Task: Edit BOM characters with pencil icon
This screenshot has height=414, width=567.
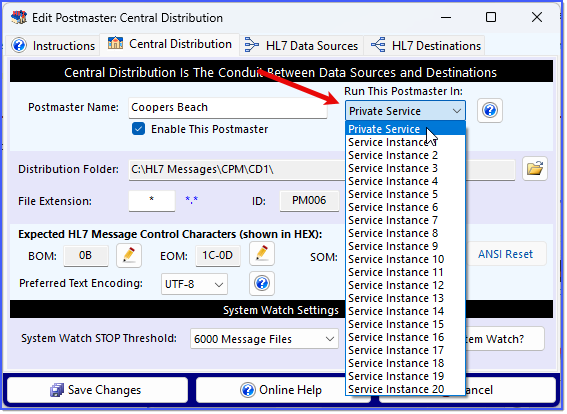Action: pos(129,255)
